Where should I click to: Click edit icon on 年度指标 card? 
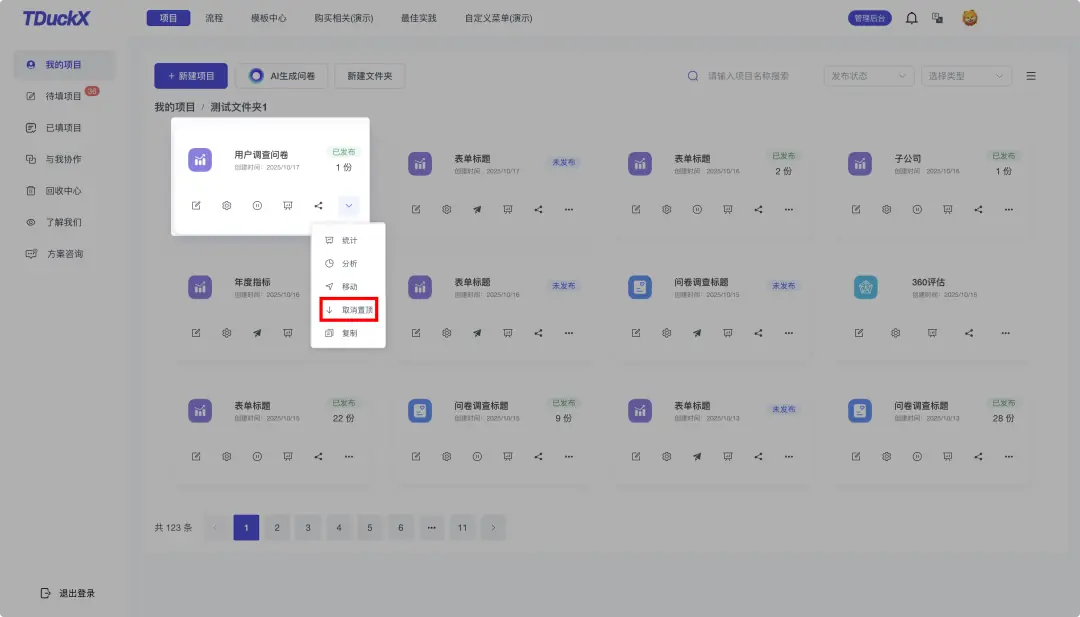196,333
